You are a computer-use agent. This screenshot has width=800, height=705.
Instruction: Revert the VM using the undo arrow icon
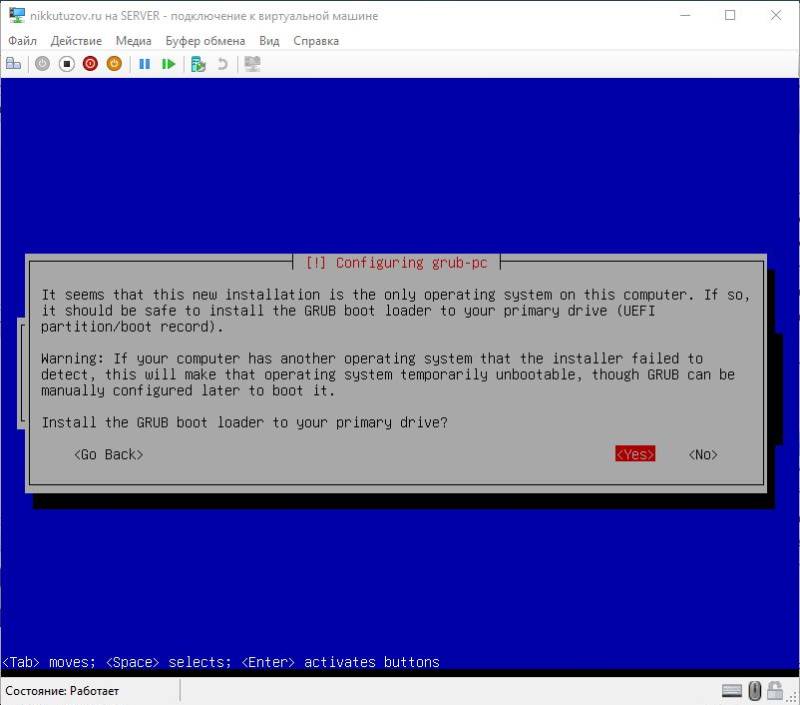point(222,63)
